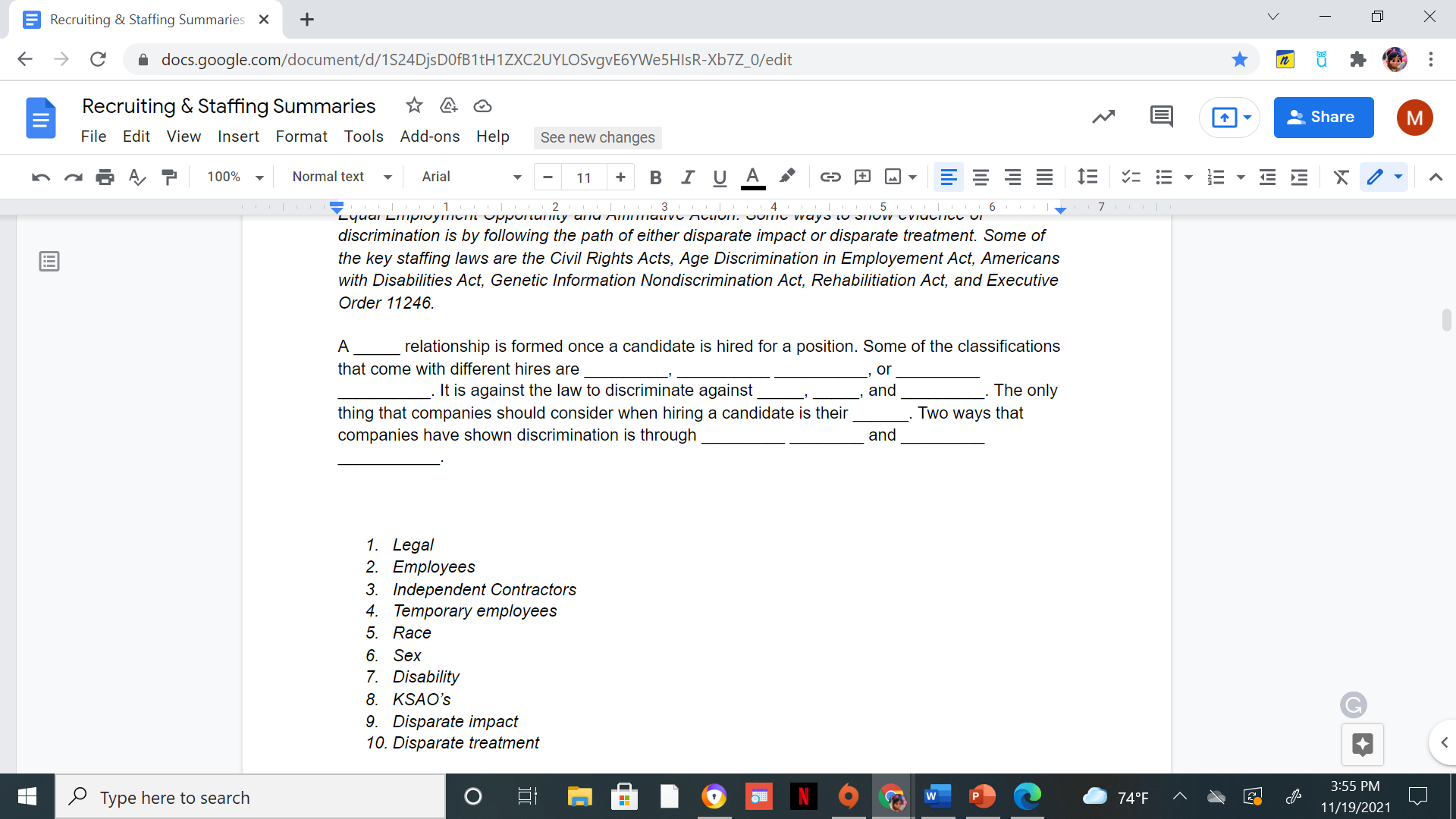
Task: Insert an image from the toolbar
Action: point(893,177)
